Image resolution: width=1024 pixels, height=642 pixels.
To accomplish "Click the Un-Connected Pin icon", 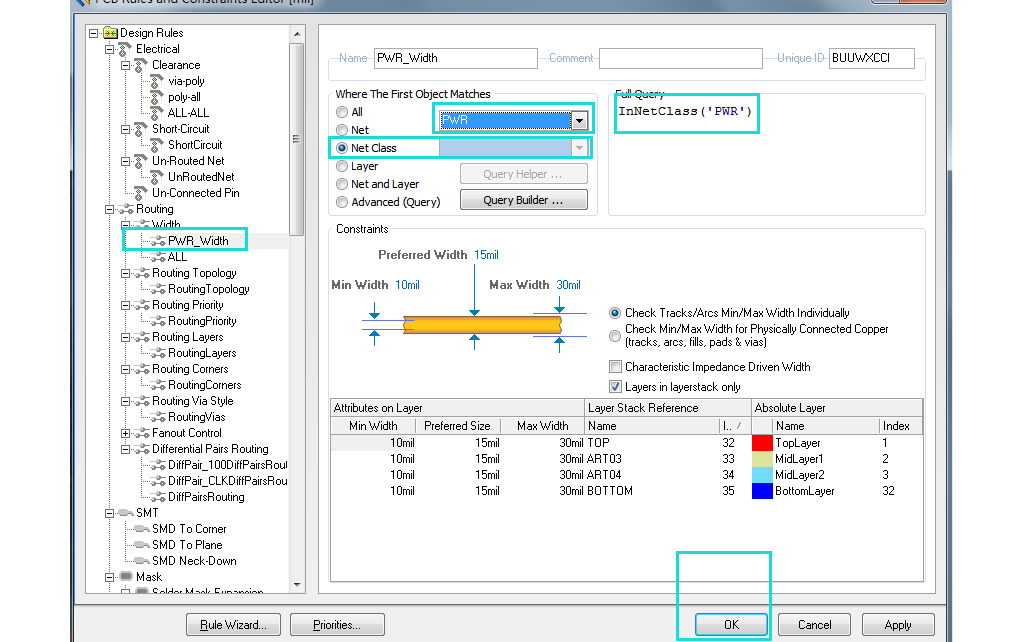I will [141, 193].
